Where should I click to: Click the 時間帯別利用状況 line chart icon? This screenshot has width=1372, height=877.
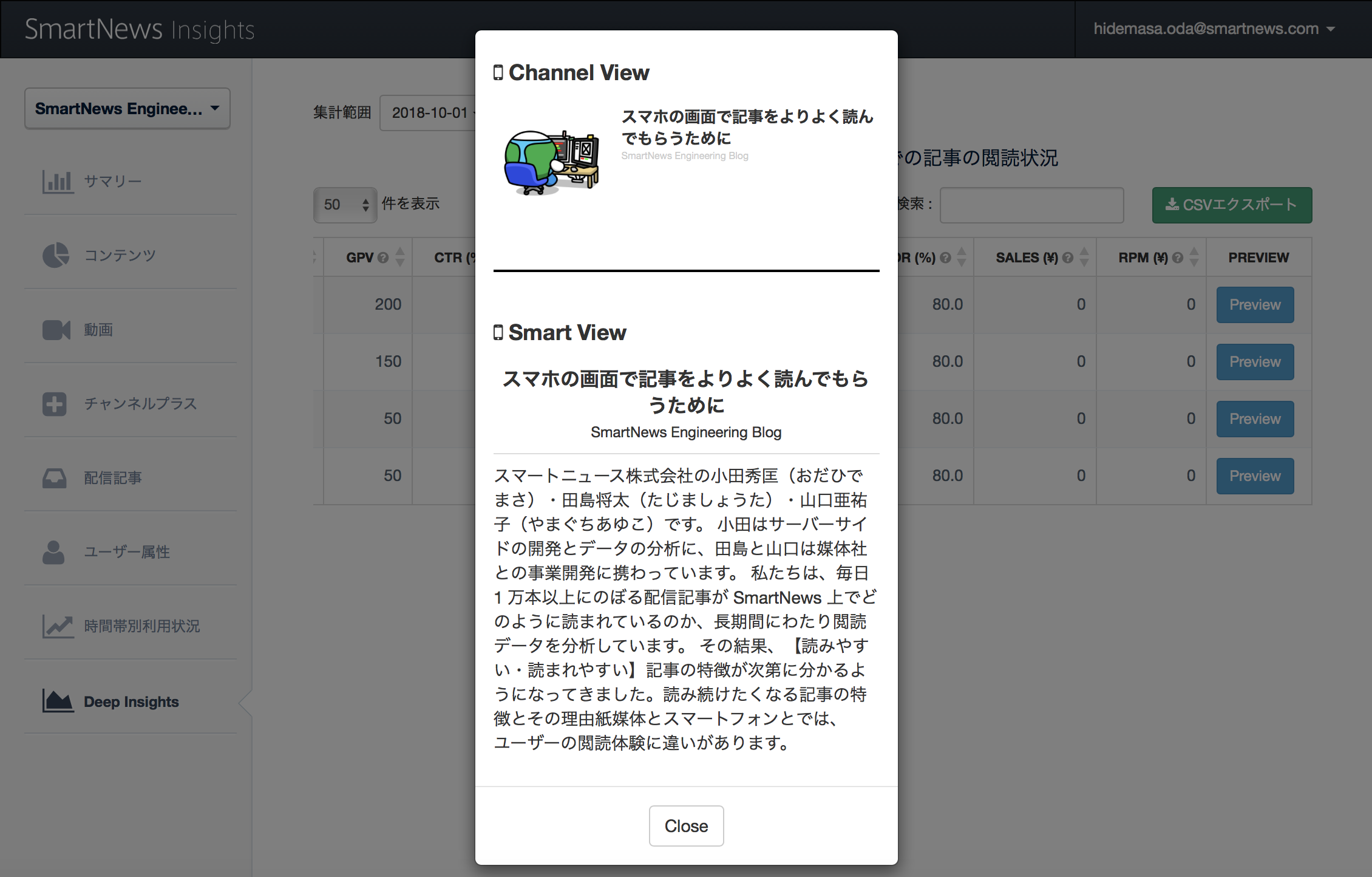(x=58, y=626)
